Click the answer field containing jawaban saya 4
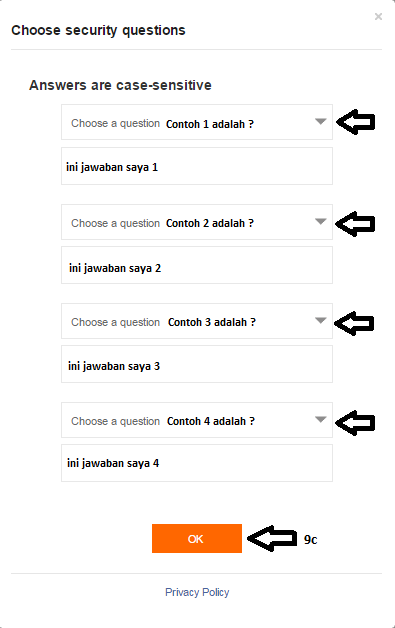This screenshot has height=628, width=395. pos(197,463)
